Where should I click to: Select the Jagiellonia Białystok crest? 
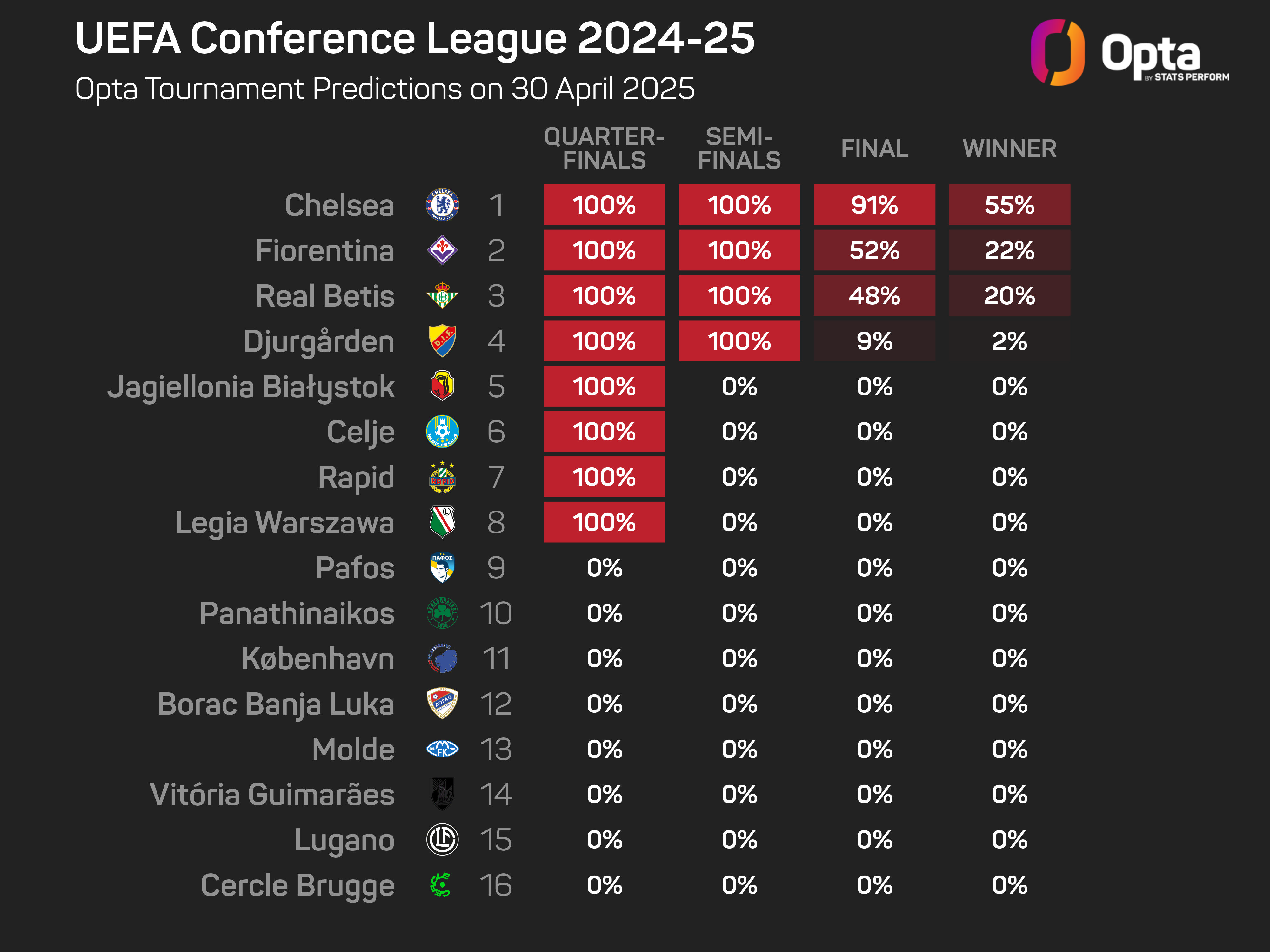442,386
